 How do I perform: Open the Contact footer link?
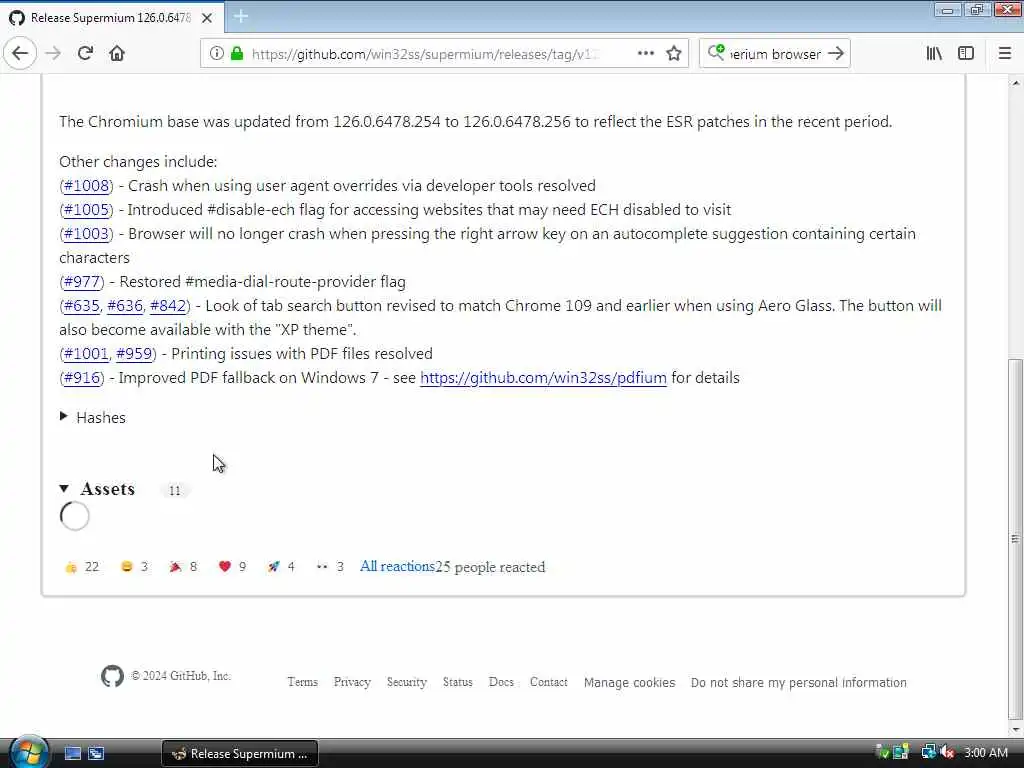549,682
